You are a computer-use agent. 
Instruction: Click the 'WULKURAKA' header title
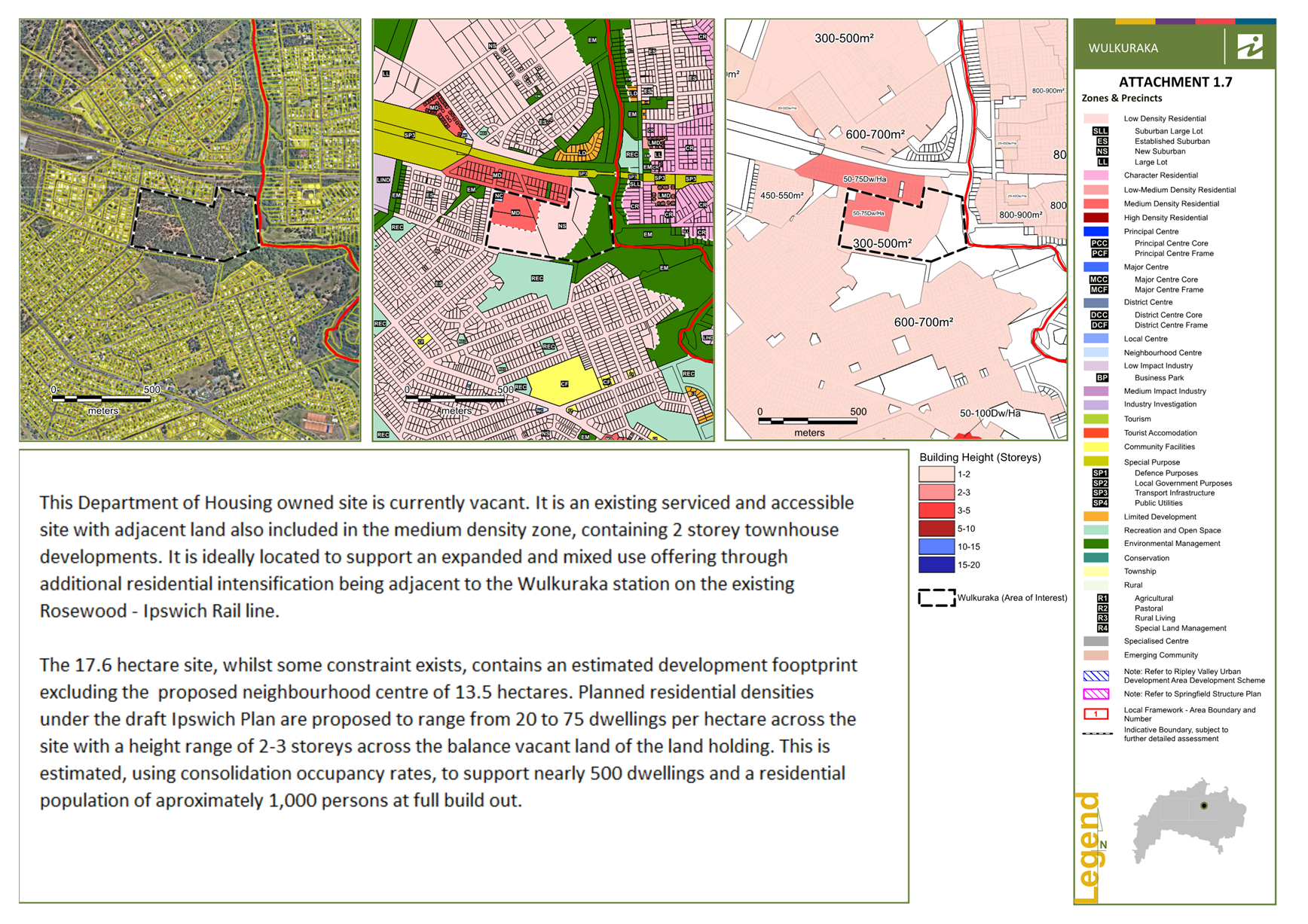coord(1123,48)
